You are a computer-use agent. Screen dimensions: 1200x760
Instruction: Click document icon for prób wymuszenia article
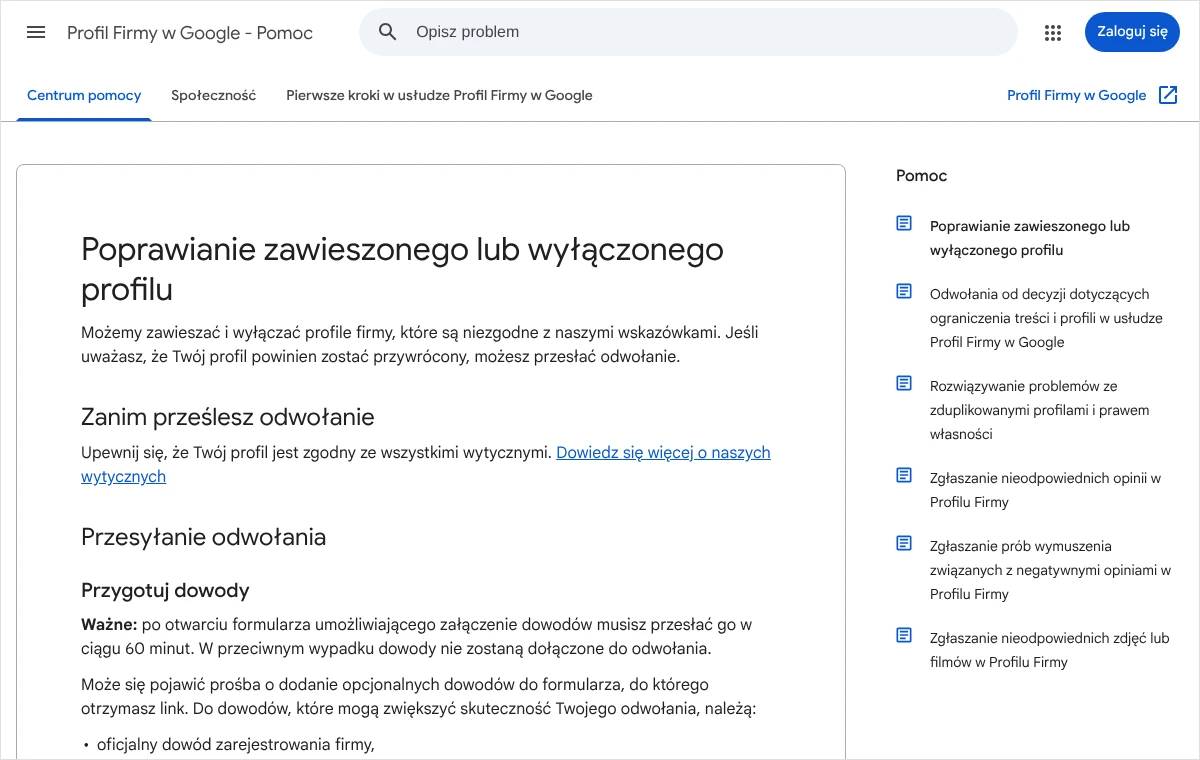tap(904, 544)
